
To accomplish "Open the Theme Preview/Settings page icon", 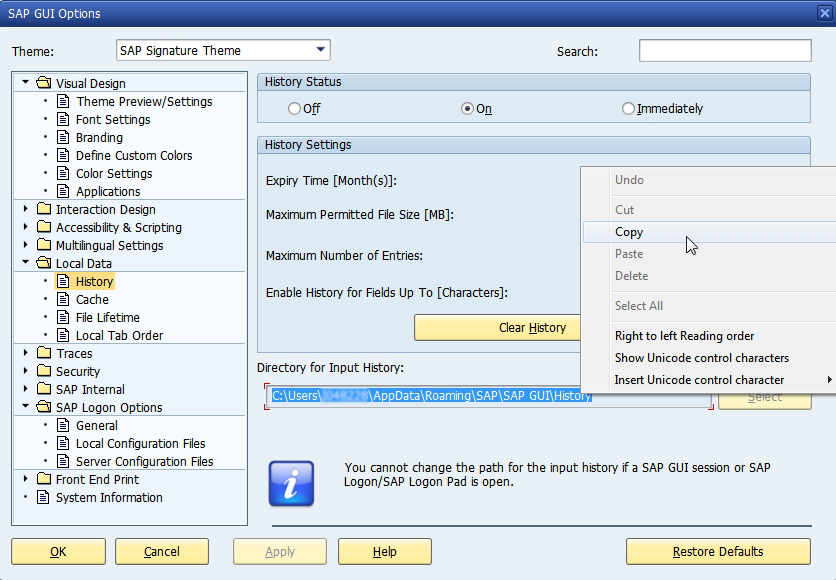I will [63, 101].
